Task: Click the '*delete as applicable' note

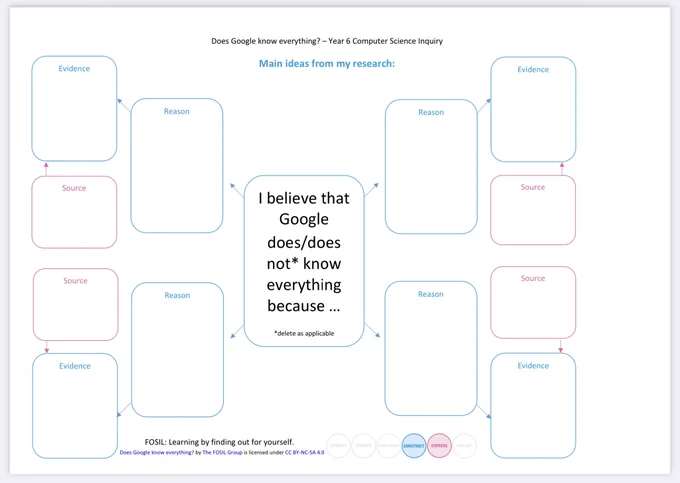Action: [304, 333]
